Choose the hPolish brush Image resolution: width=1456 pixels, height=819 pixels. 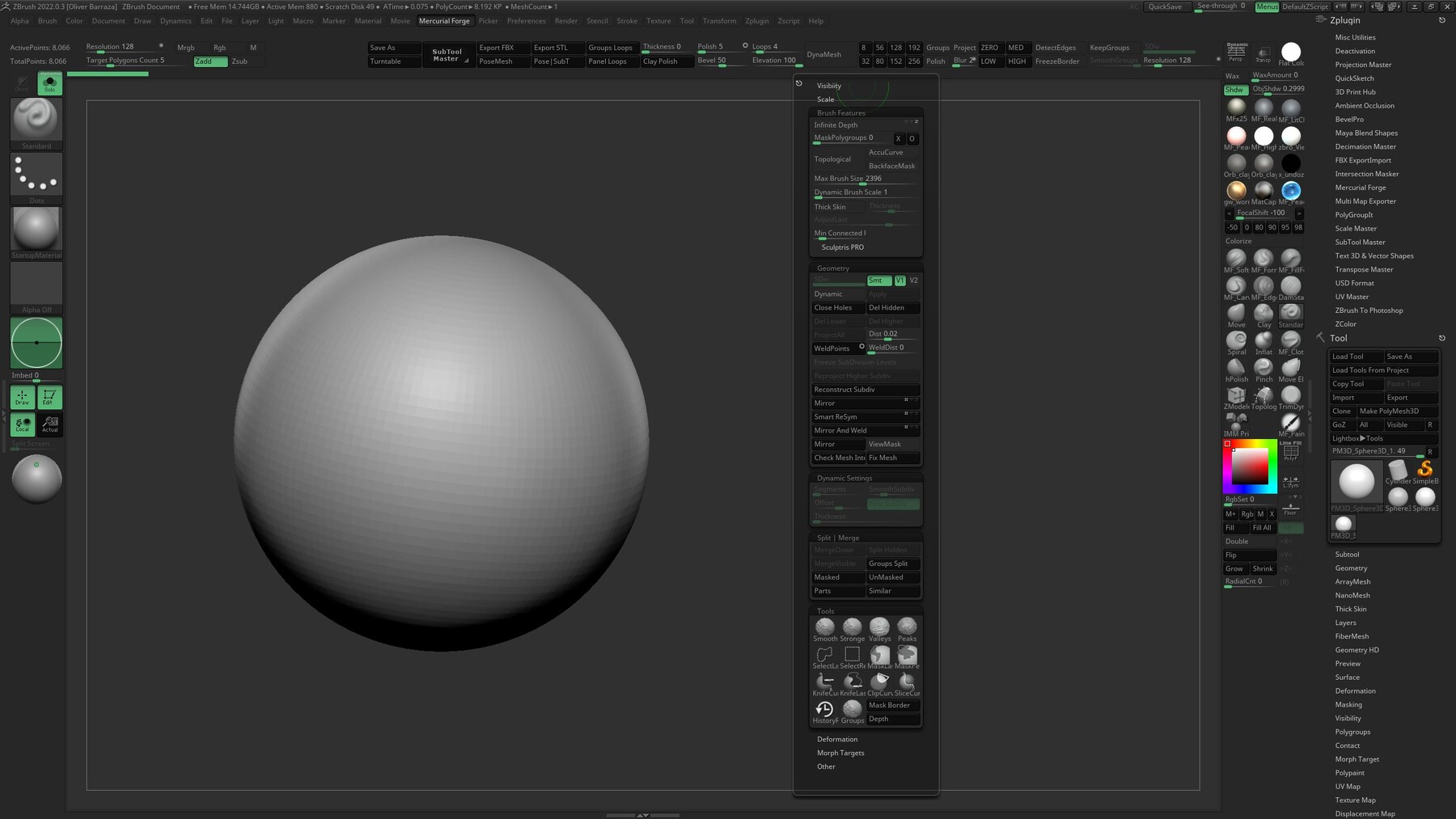click(1236, 369)
